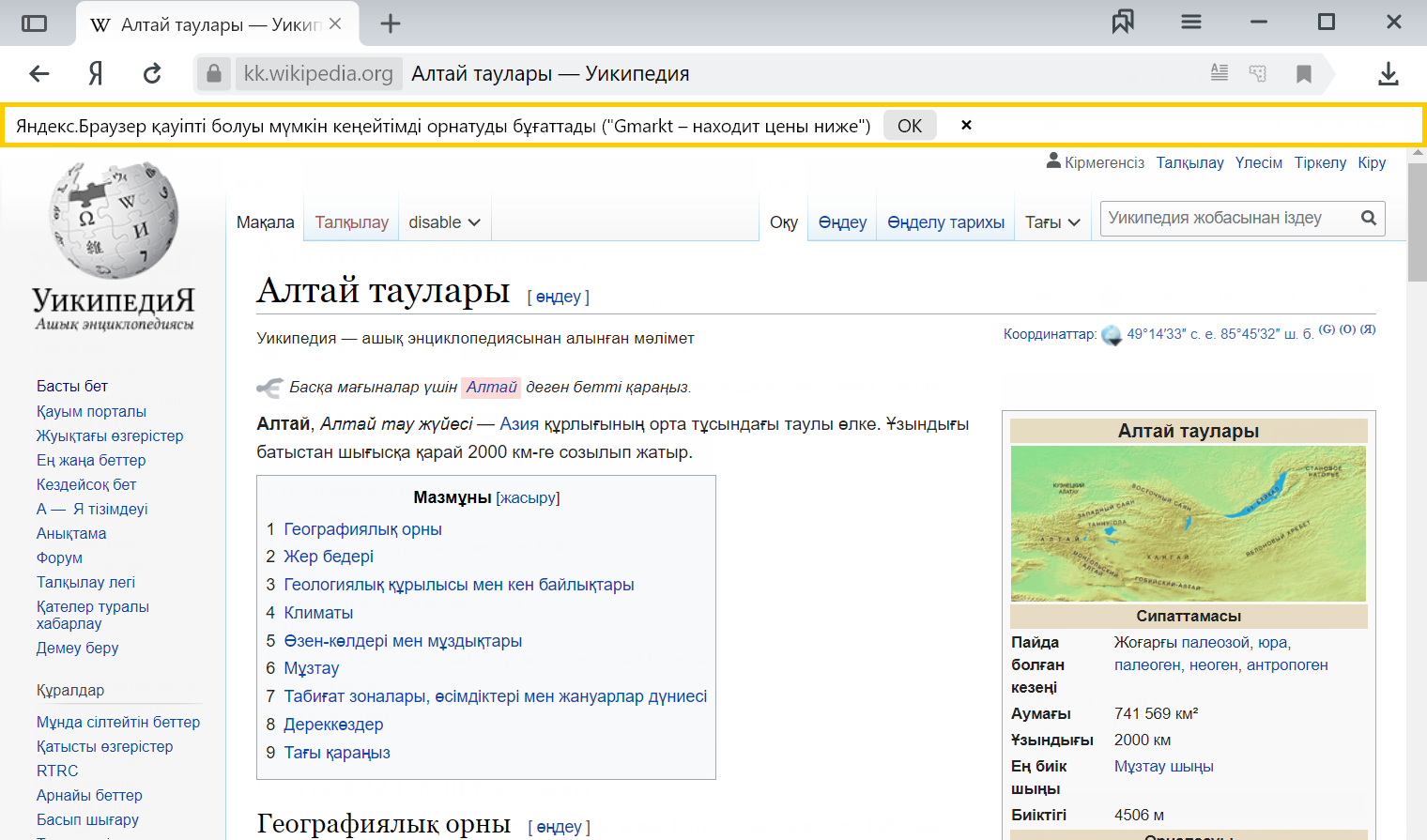Click the Уикипедия search input field
The width and height of the screenshot is (1427, 840).
[1228, 218]
